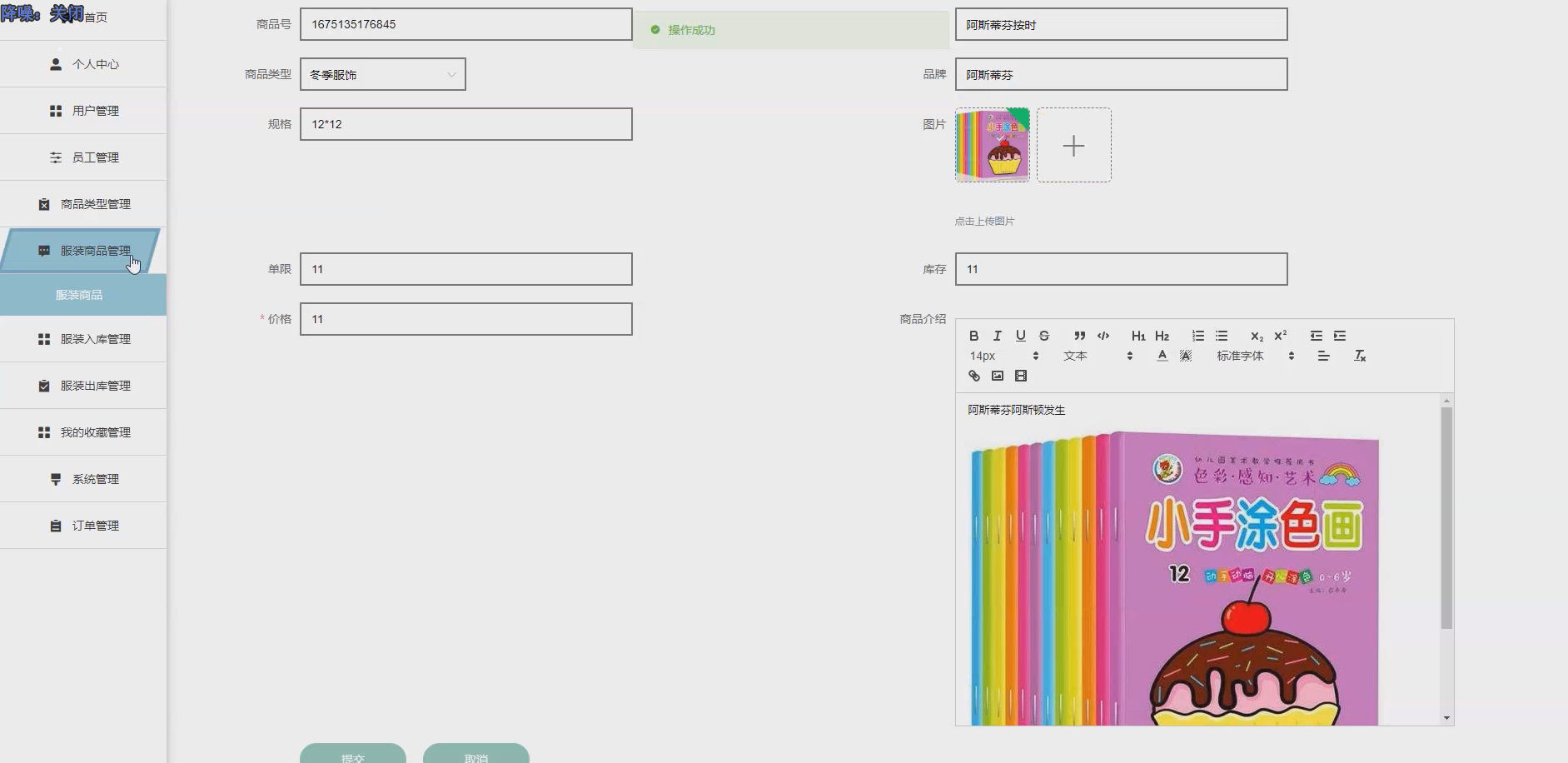
Task: Open text background color picker
Action: 1186,356
